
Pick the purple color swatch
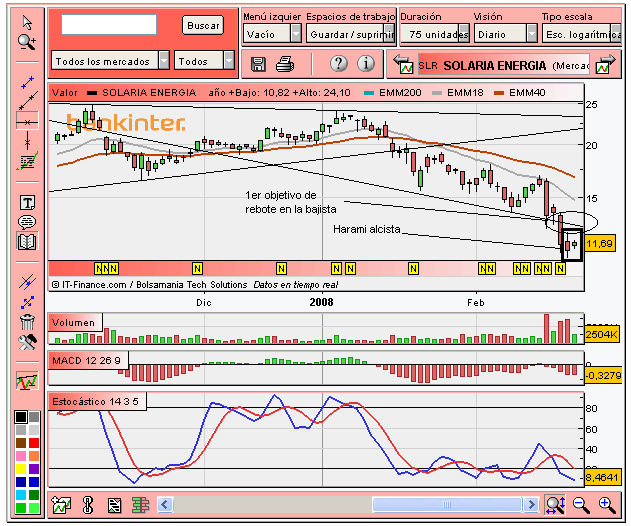pyautogui.click(x=34, y=469)
